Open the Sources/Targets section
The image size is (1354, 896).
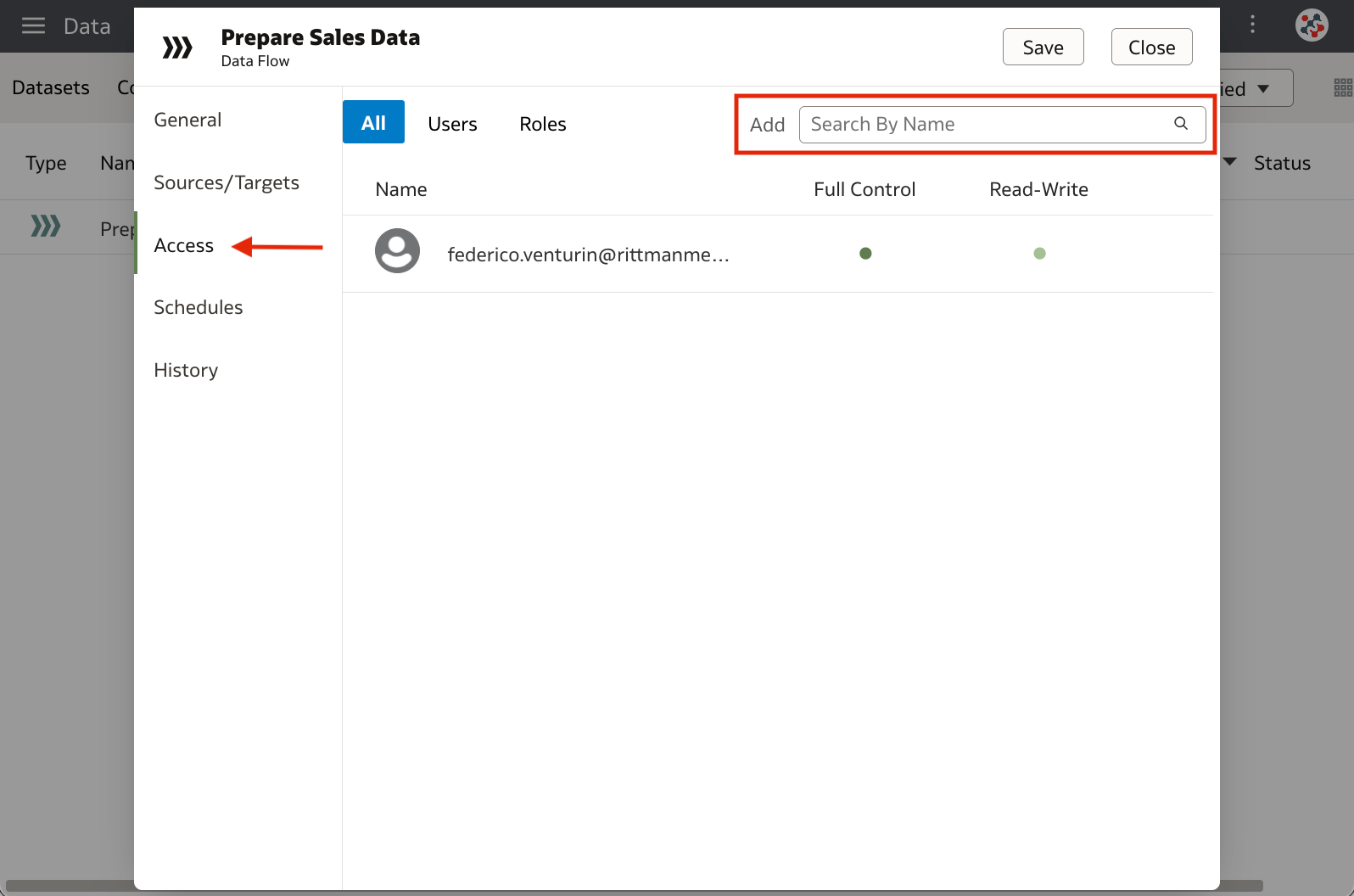click(227, 182)
